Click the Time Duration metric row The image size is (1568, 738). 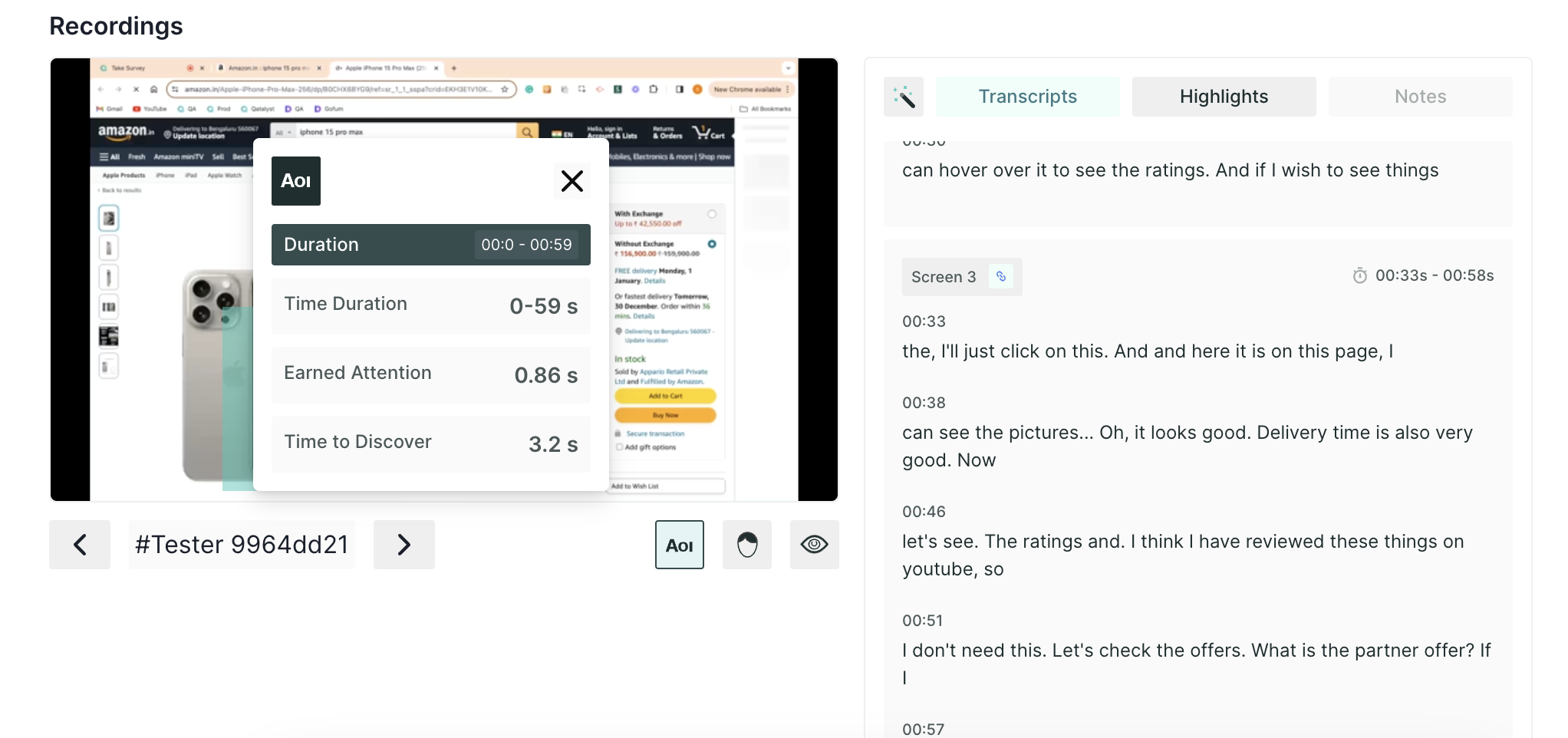431,305
